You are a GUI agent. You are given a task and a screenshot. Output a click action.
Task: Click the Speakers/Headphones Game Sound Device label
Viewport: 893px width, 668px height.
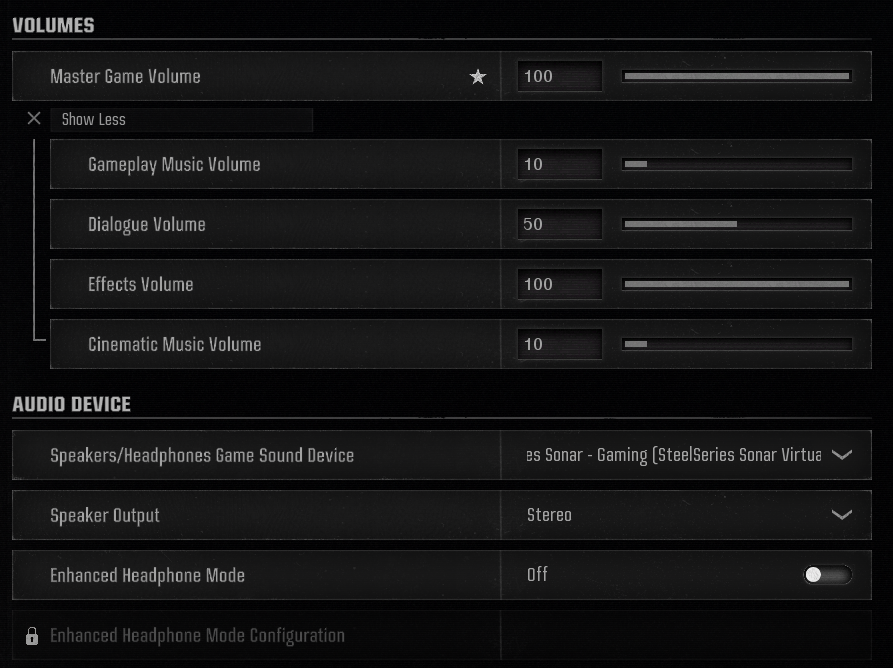[202, 456]
